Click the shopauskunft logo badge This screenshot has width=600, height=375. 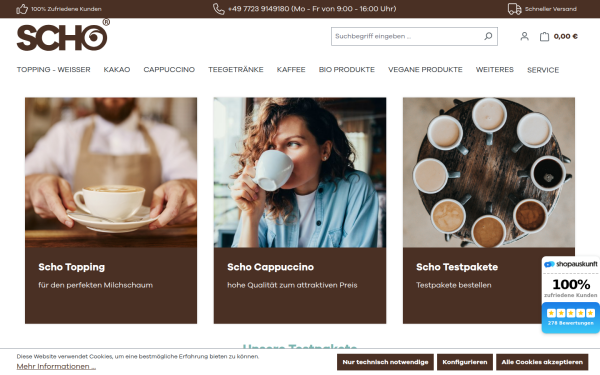pos(571,264)
